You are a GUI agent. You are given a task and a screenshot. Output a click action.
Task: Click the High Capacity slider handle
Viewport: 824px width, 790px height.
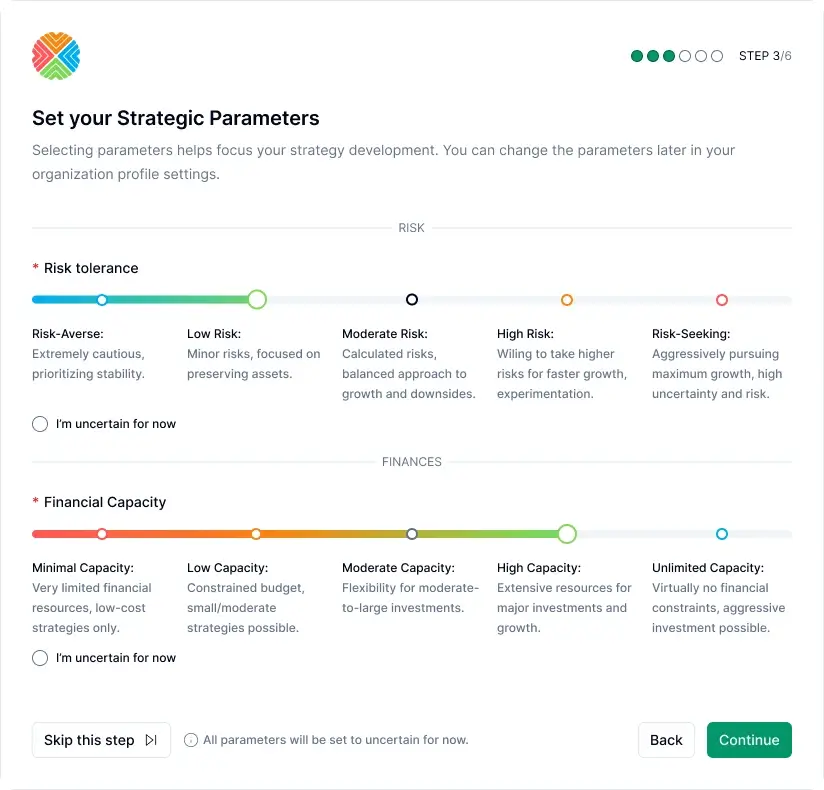tap(567, 534)
